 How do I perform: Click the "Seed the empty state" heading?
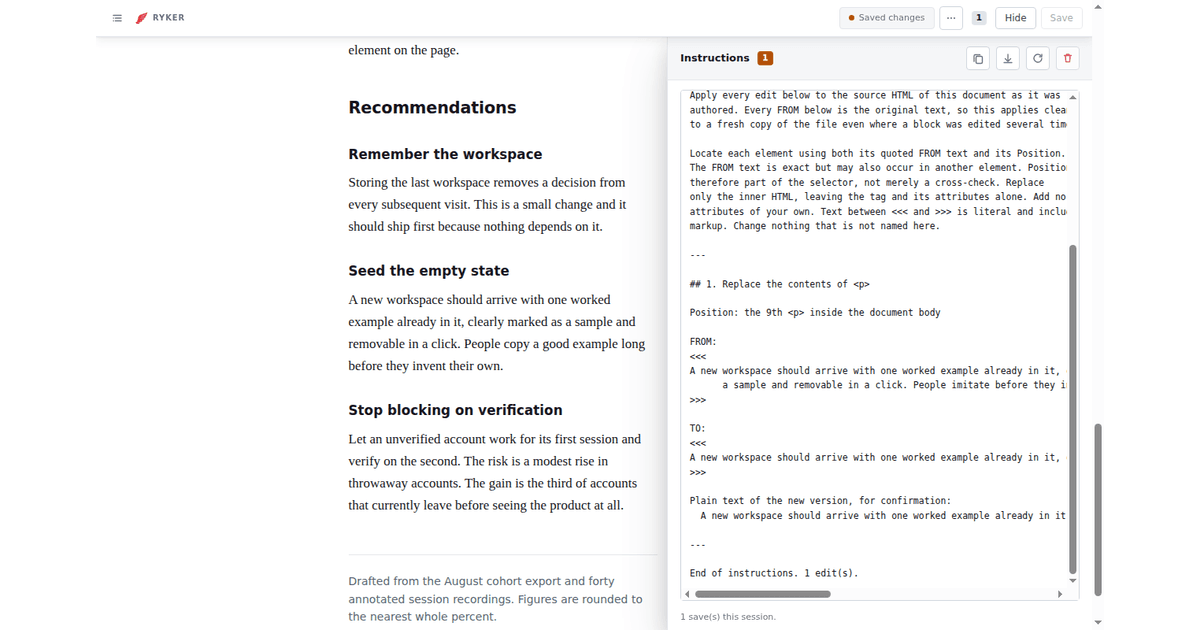(x=428, y=271)
